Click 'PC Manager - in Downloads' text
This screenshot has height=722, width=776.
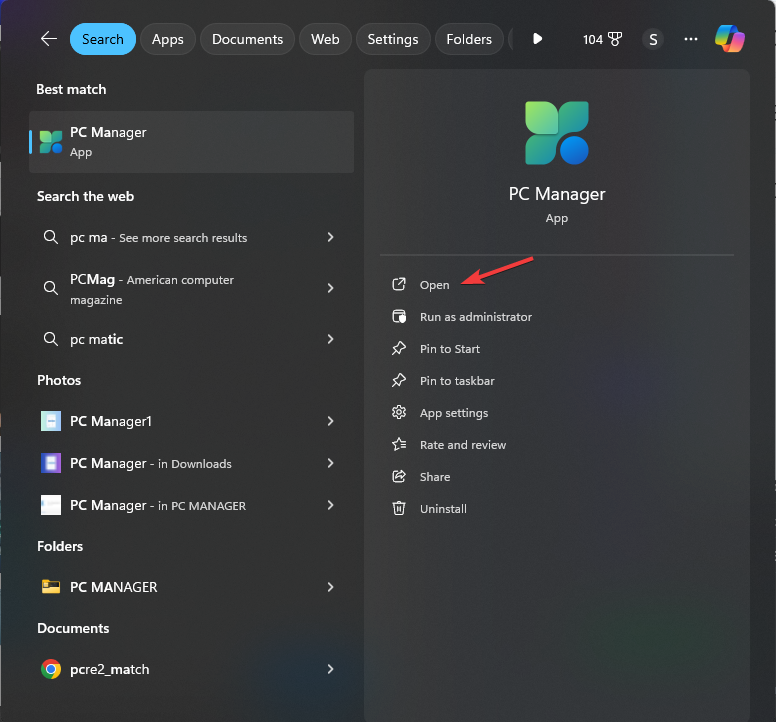pyautogui.click(x=150, y=464)
